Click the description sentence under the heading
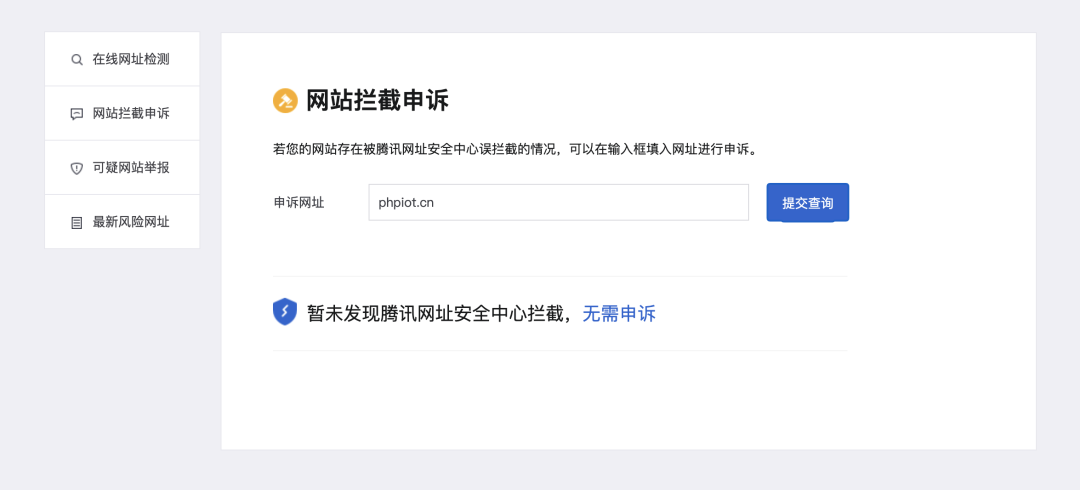 tap(516, 150)
